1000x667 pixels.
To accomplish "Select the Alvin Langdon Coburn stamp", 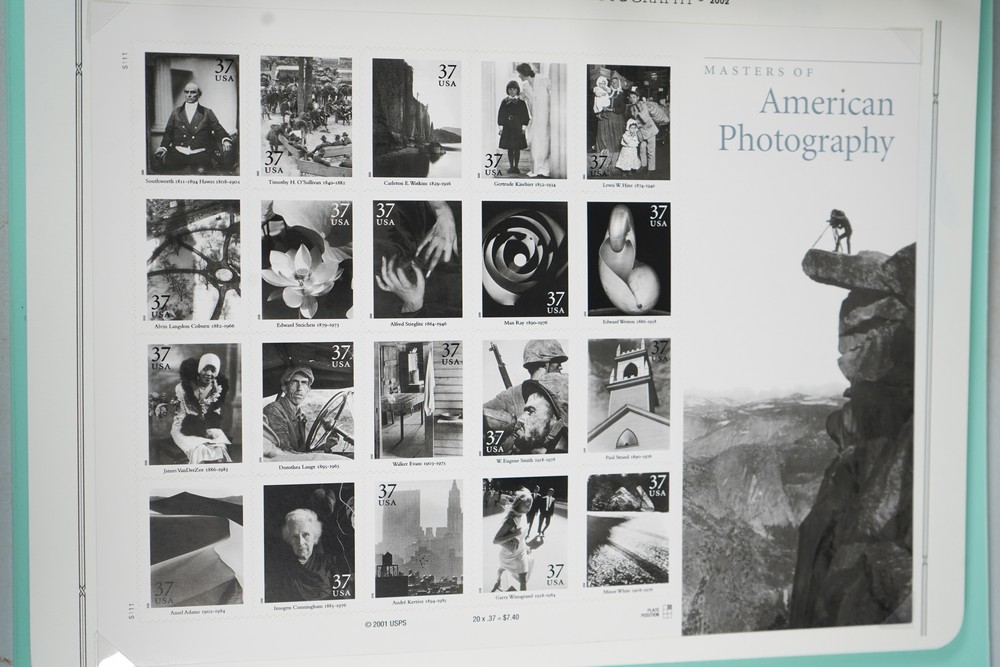I will click(193, 259).
